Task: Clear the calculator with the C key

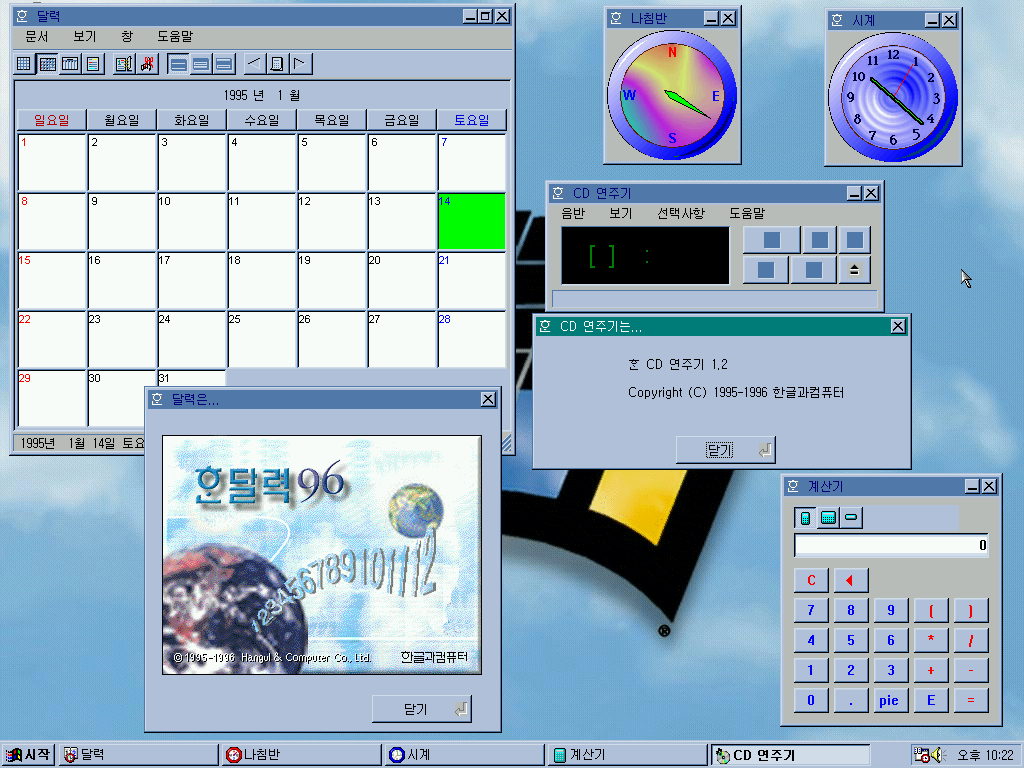Action: coord(811,580)
